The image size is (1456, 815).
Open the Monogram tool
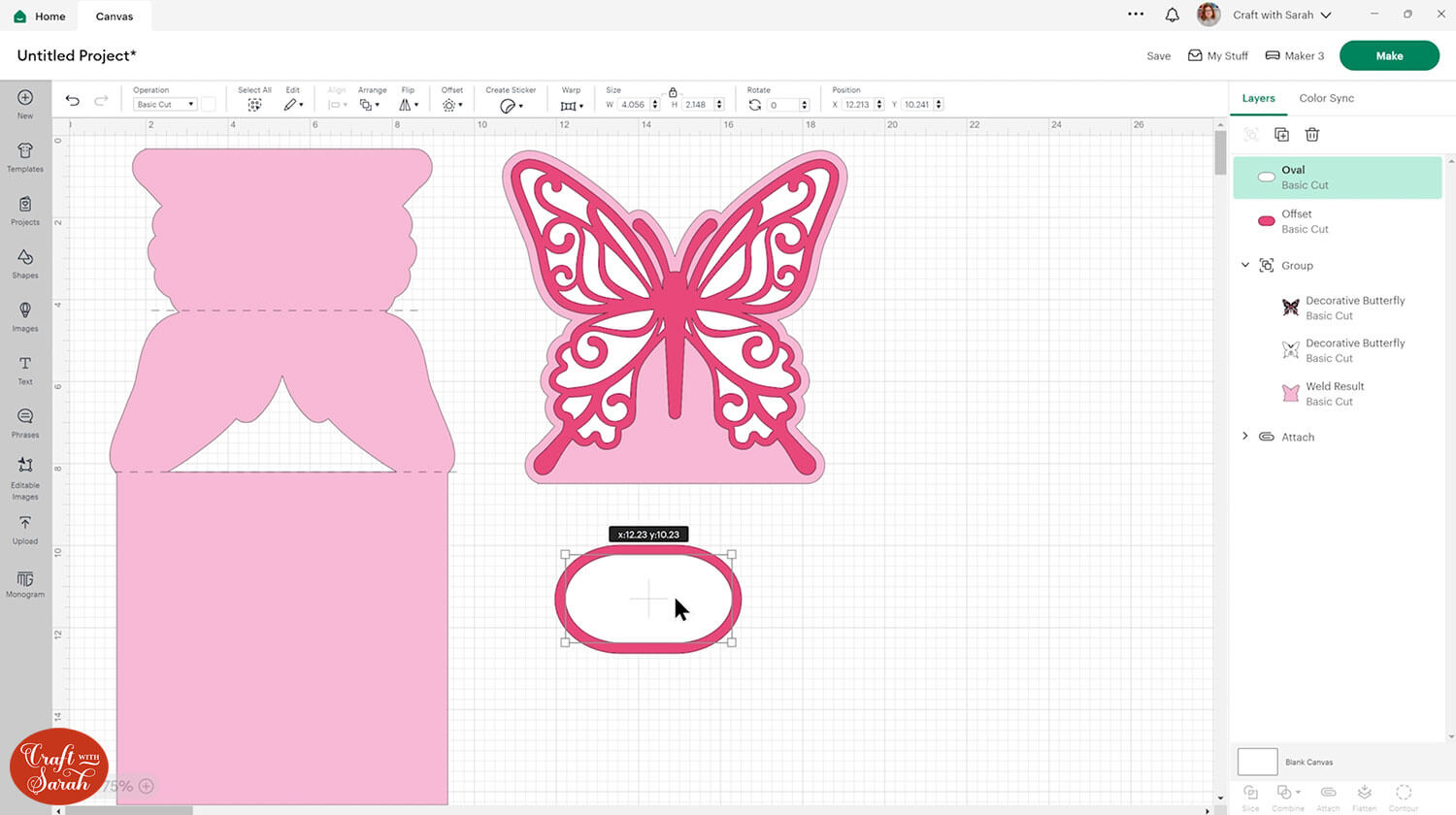25,582
